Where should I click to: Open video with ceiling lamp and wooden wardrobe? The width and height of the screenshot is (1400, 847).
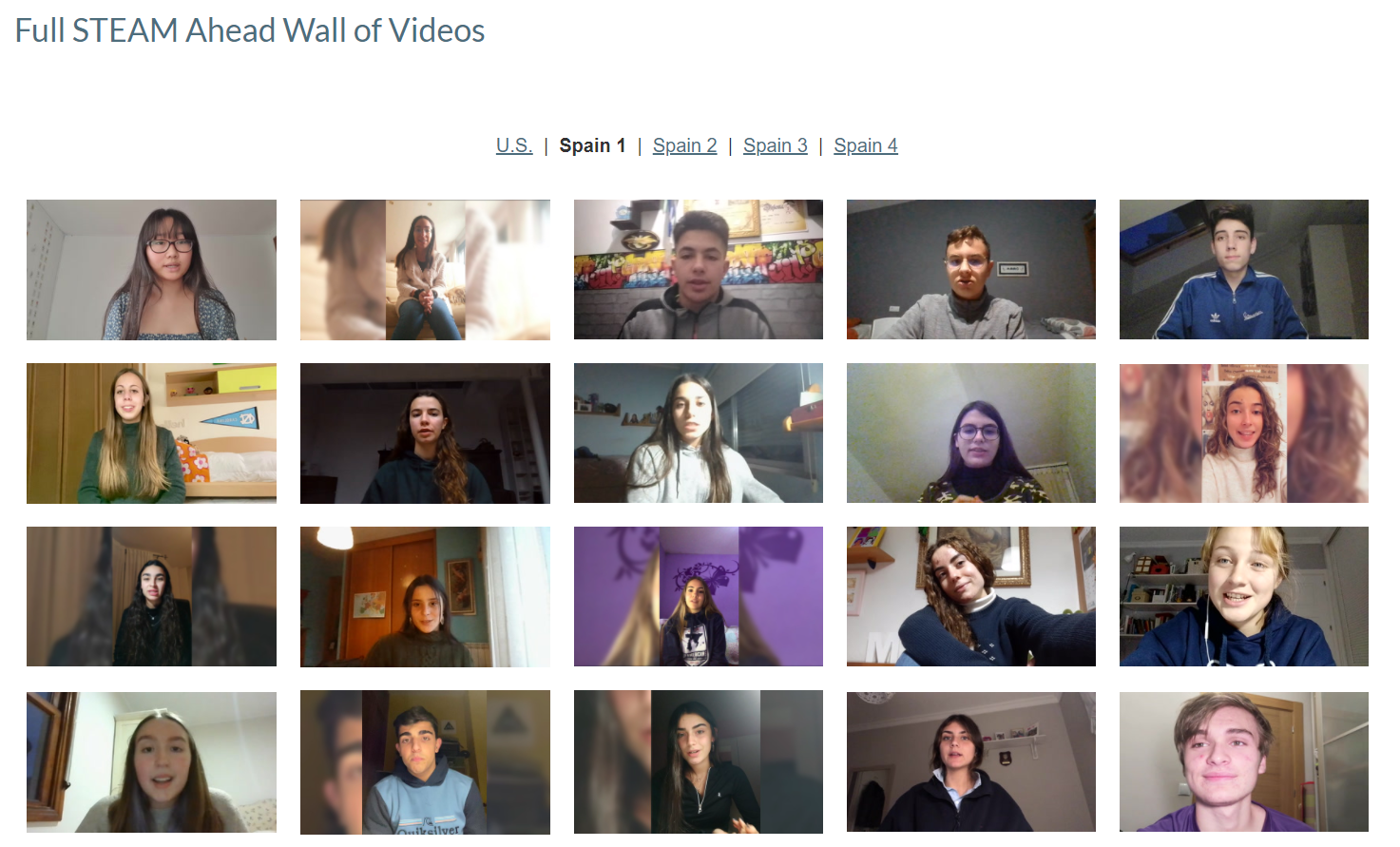pos(425,597)
